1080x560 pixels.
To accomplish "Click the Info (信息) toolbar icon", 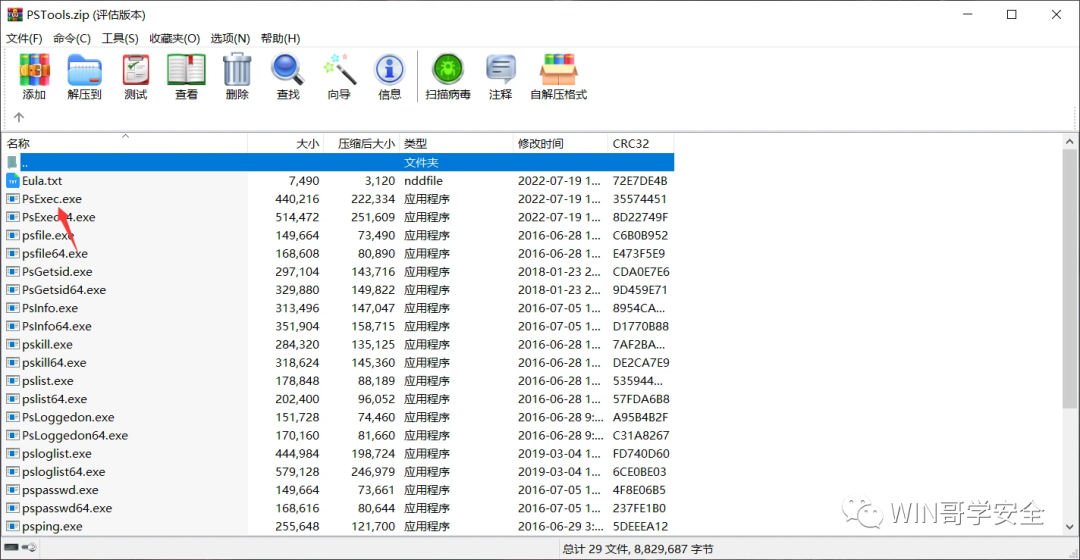I will (389, 70).
